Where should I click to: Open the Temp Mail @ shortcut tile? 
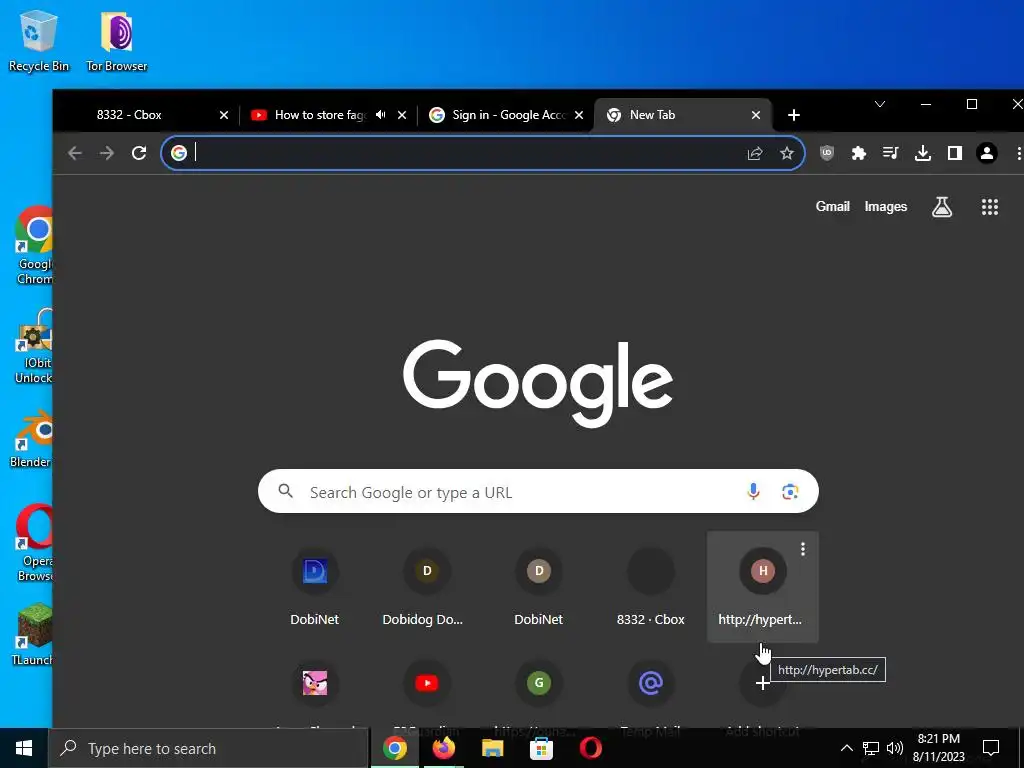click(x=650, y=683)
